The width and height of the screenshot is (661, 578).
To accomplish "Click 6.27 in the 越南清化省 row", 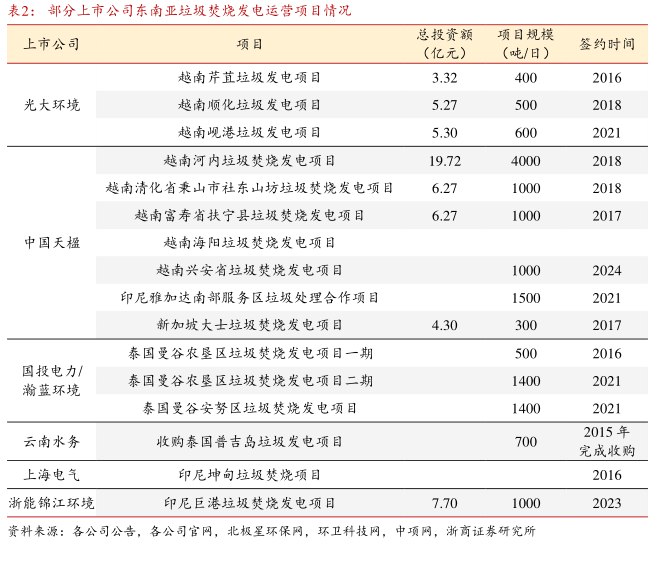I will 445,188.
